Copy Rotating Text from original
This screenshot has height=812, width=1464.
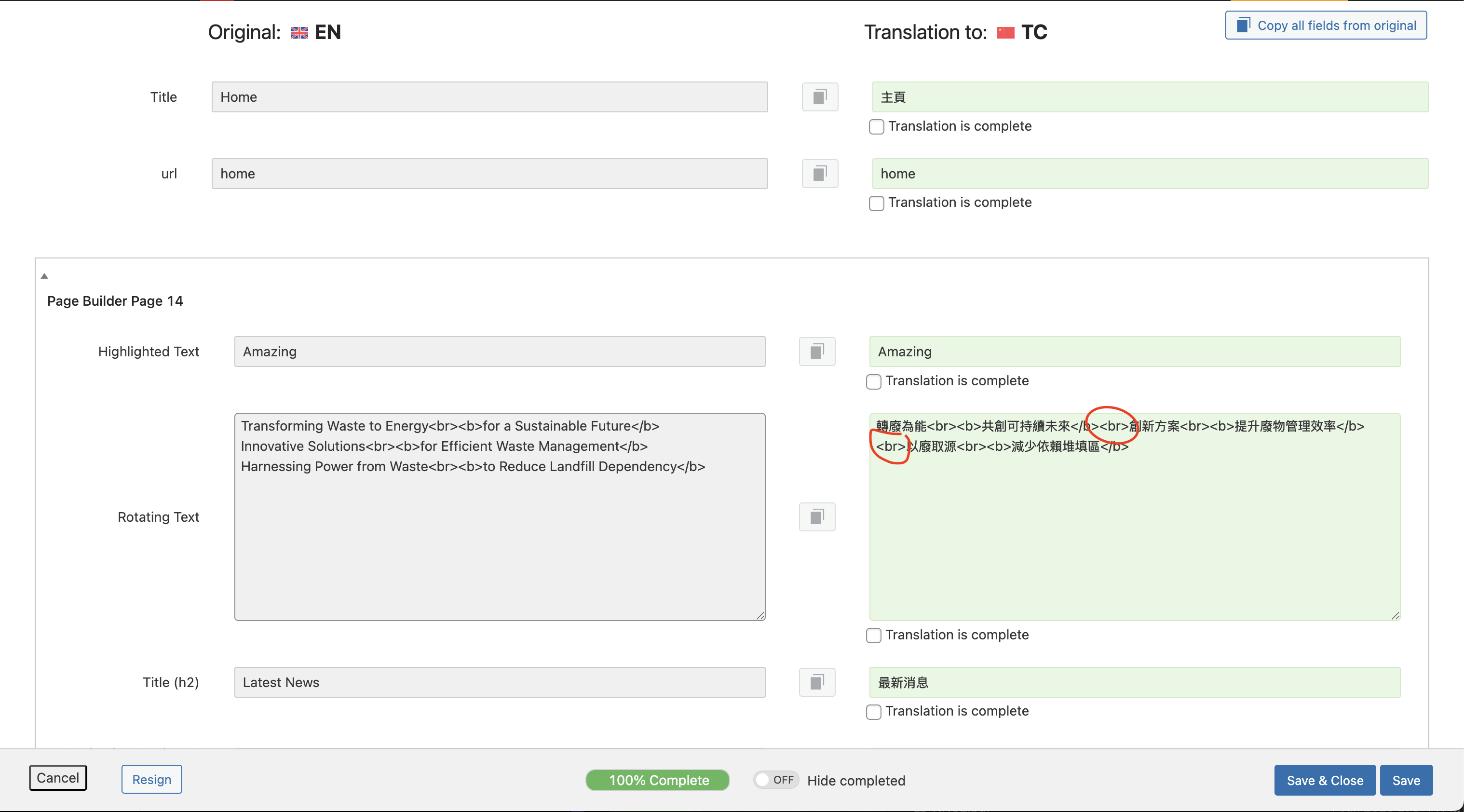coord(817,516)
